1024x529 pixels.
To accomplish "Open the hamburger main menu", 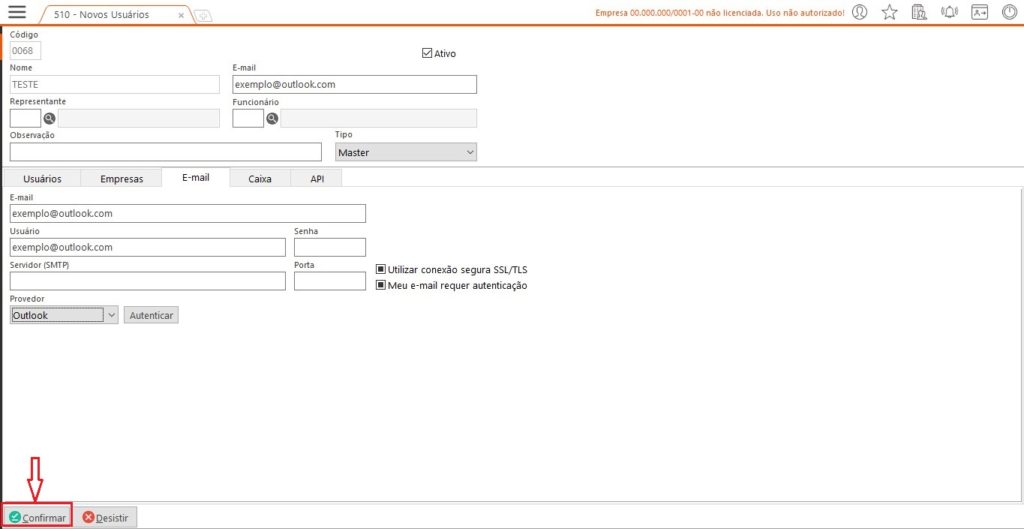I will pos(17,12).
